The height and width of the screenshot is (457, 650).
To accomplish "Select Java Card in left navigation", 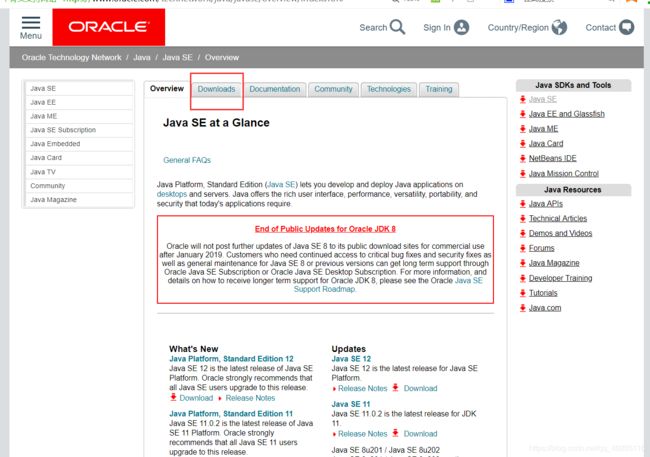I will 80,158.
